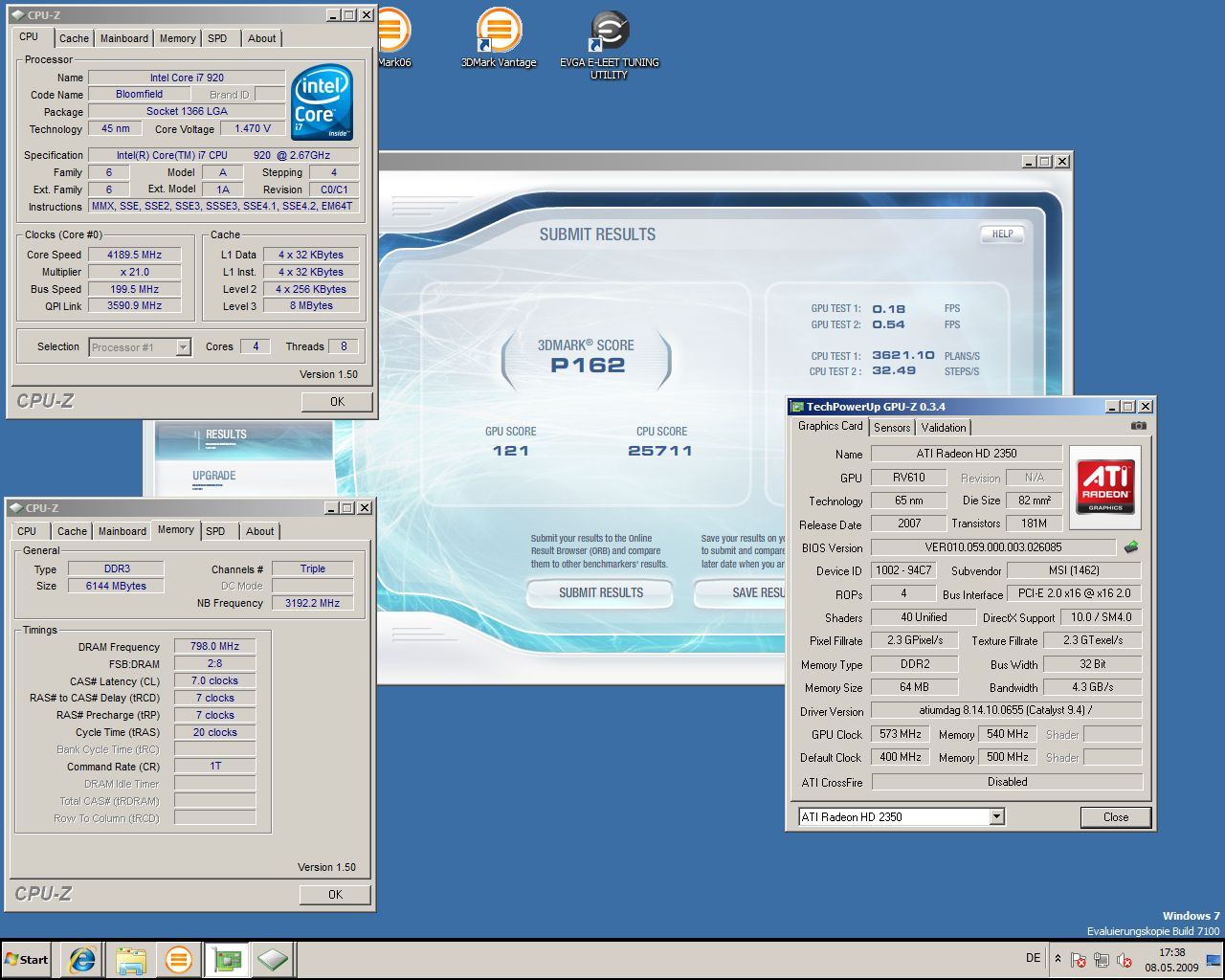Open Action Center flag tray icon
This screenshot has height=980, width=1225.
(x=1079, y=960)
